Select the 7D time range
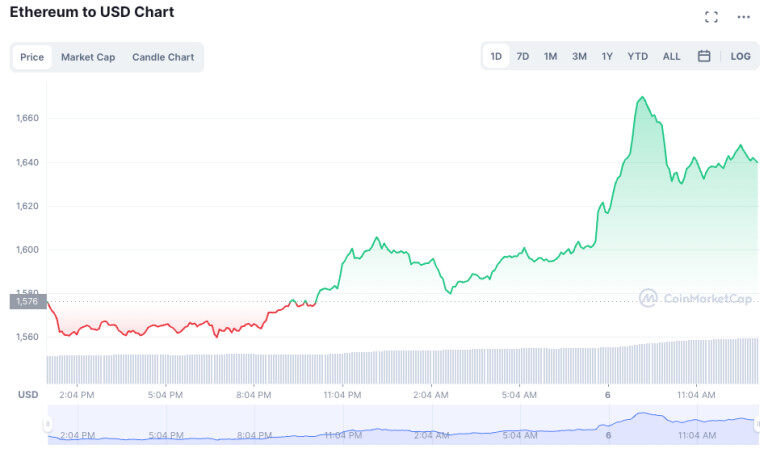Viewport: 768px width, 453px height. (x=523, y=56)
